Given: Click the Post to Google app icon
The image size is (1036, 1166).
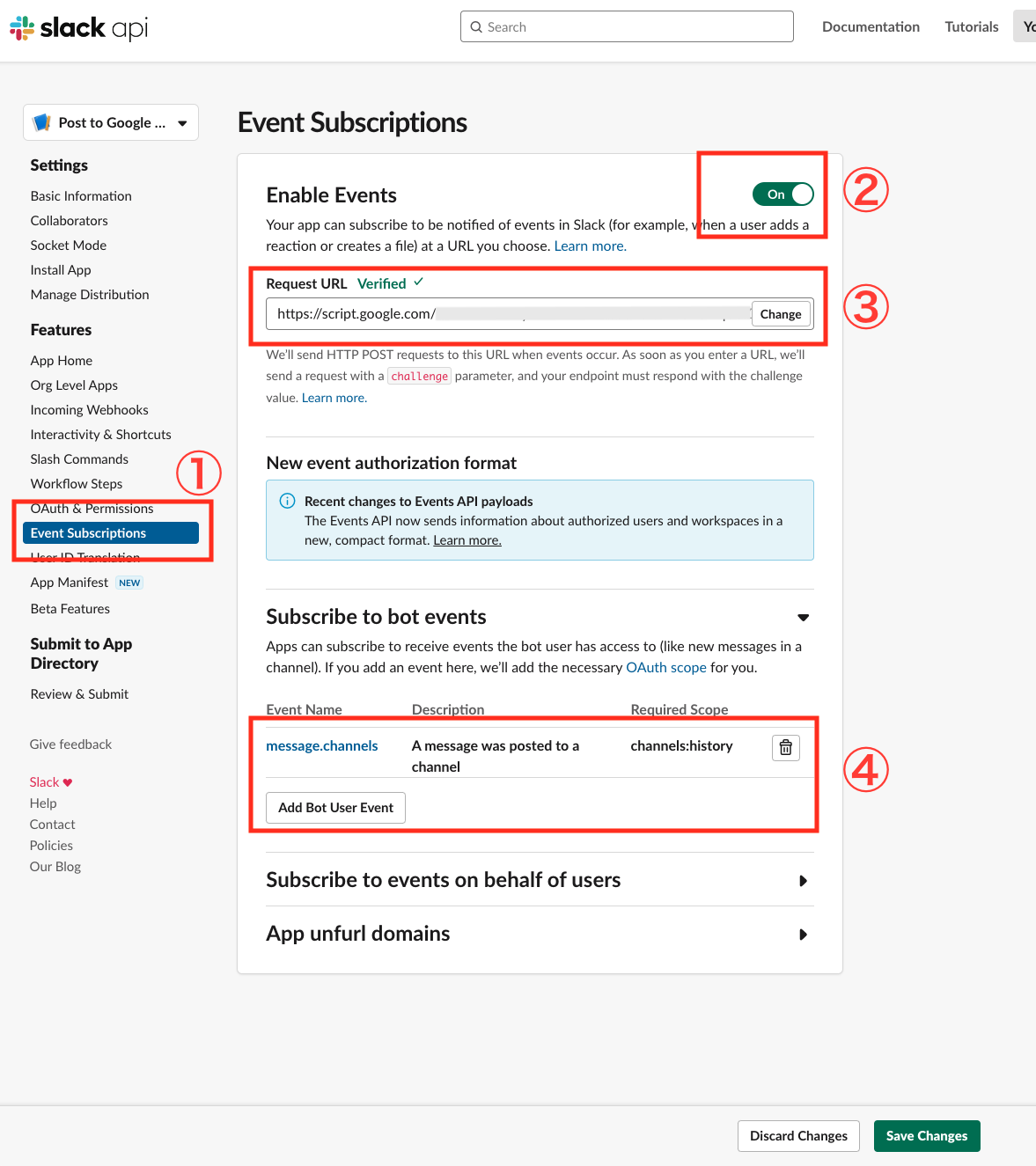Looking at the screenshot, I should pos(41,121).
